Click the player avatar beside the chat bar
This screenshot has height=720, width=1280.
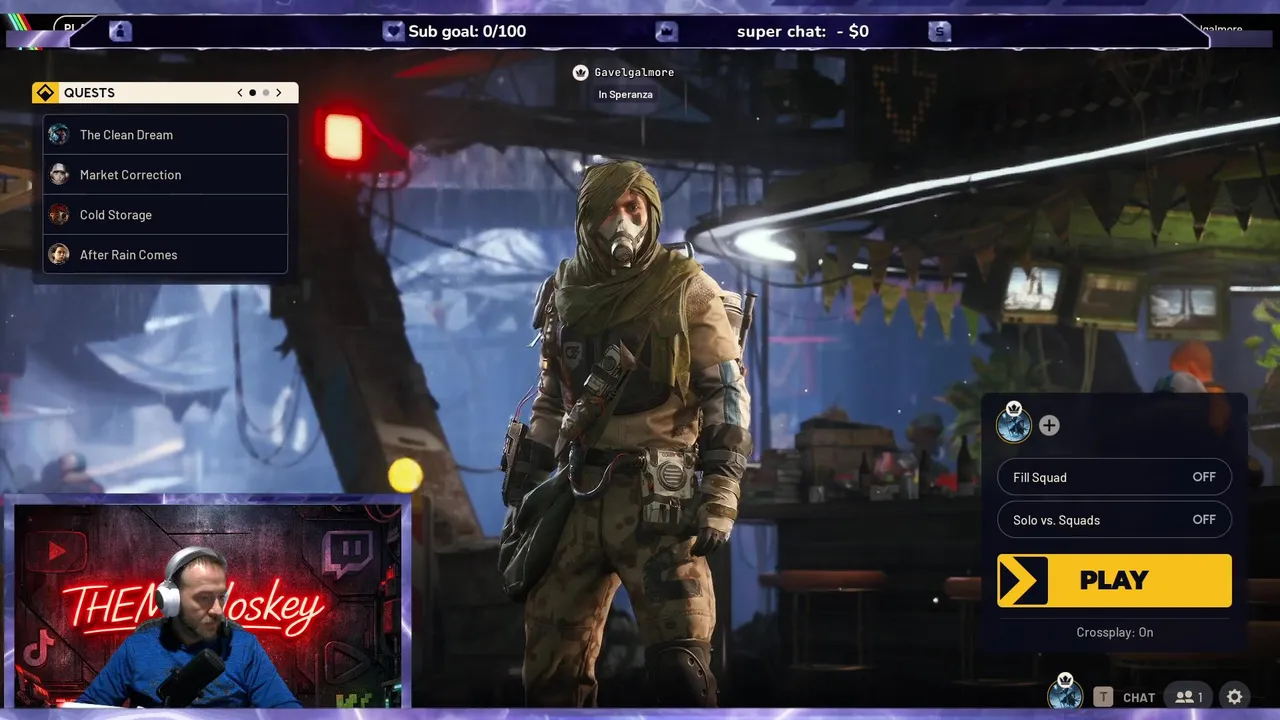(1065, 692)
